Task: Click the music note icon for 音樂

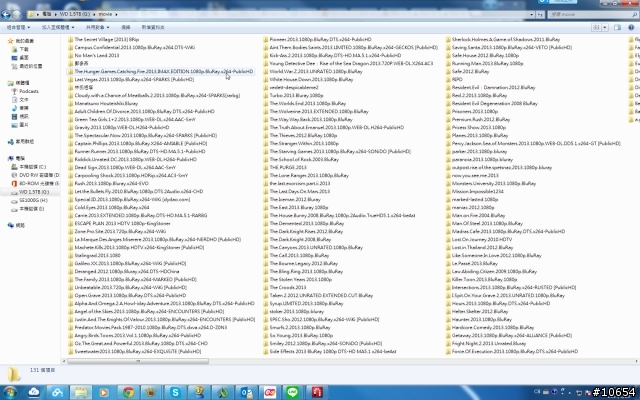Action: click(14, 108)
